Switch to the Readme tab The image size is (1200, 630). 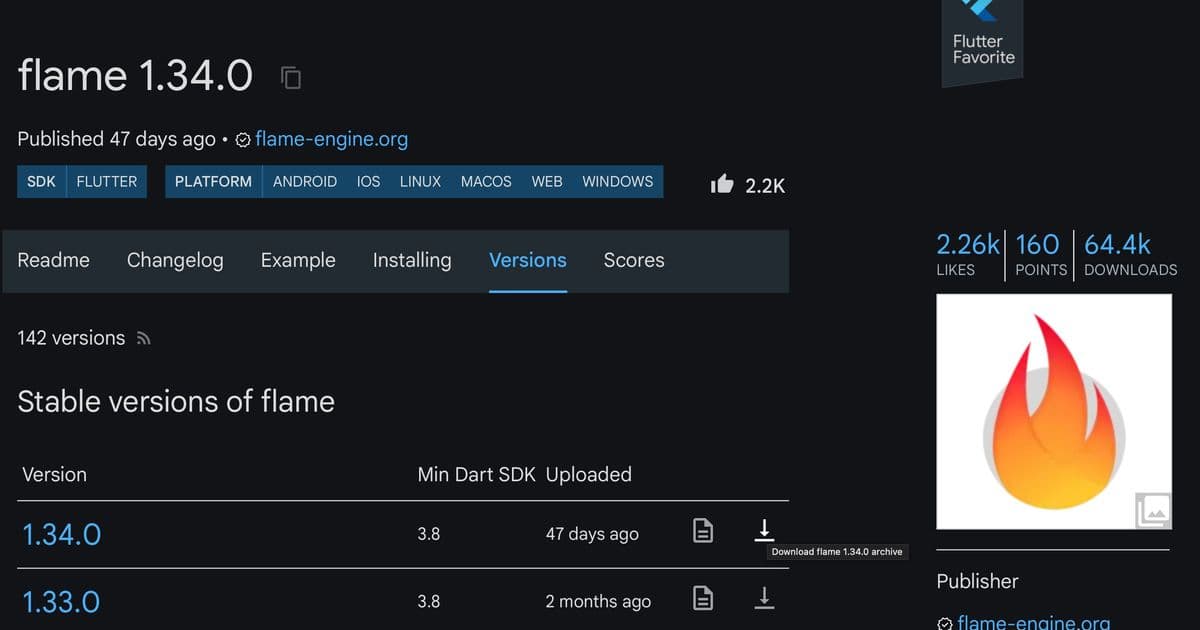tap(53, 260)
